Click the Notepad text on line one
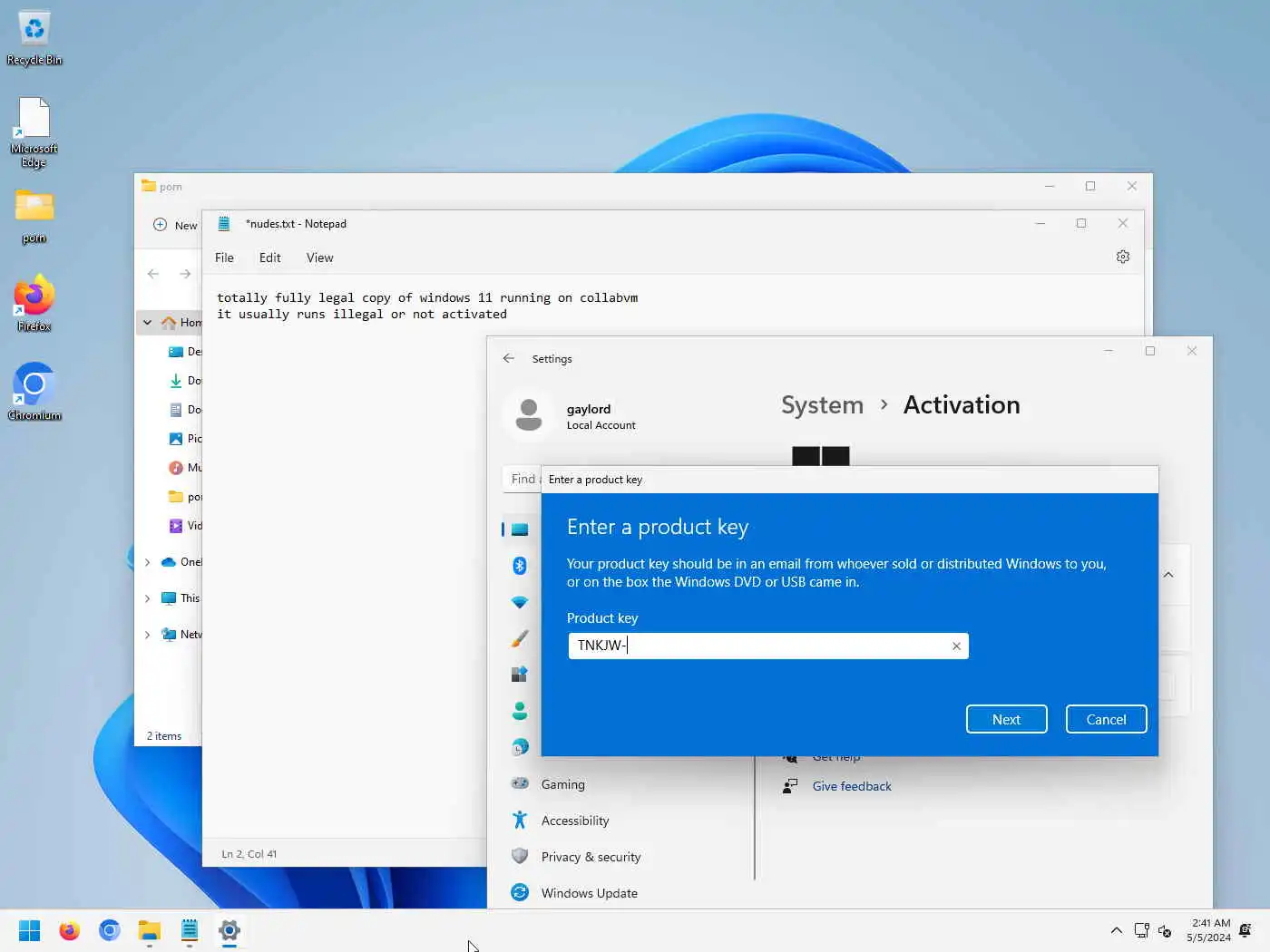Viewport: 1270px width, 952px height. pyautogui.click(x=427, y=297)
